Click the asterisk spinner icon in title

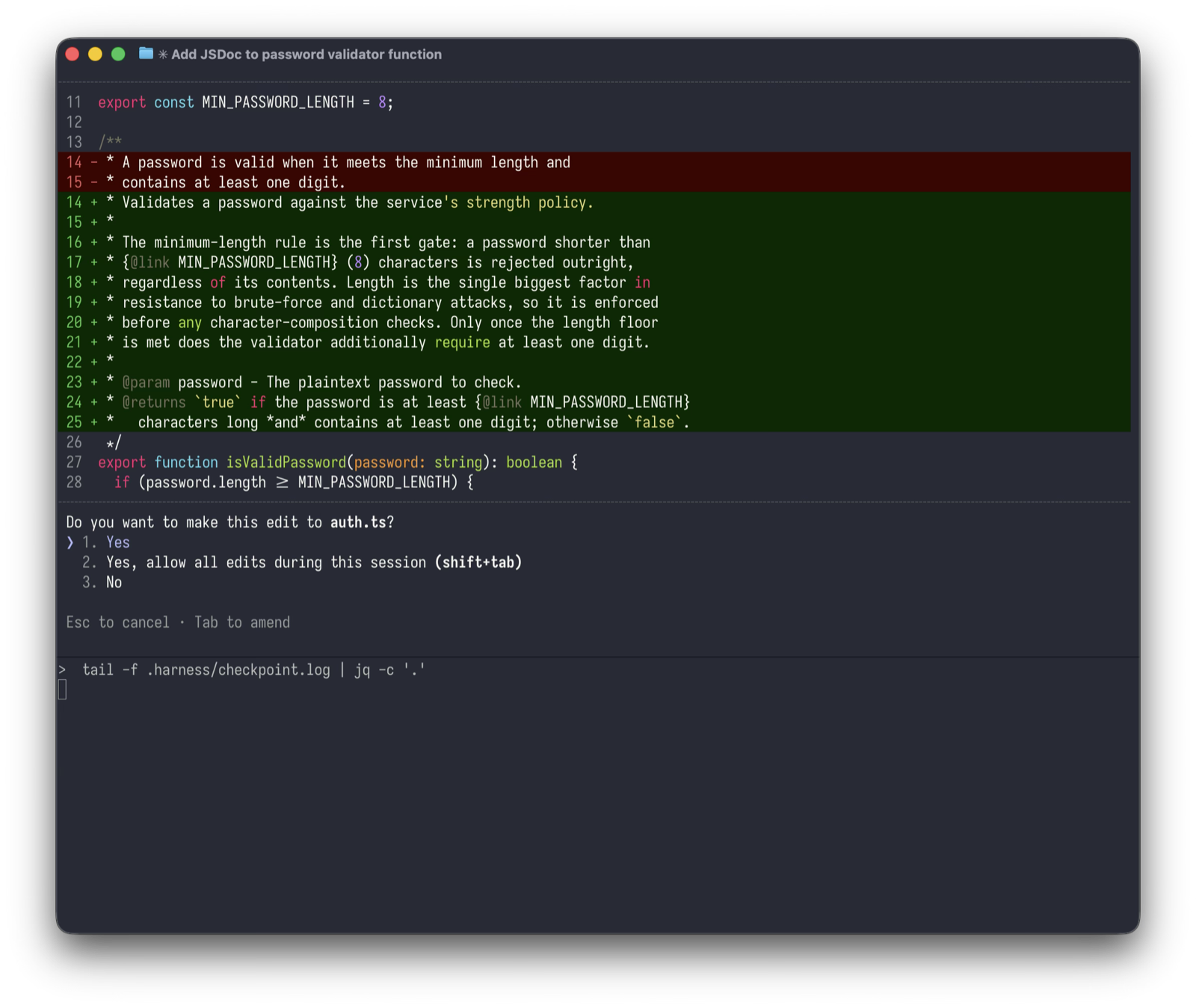(163, 55)
